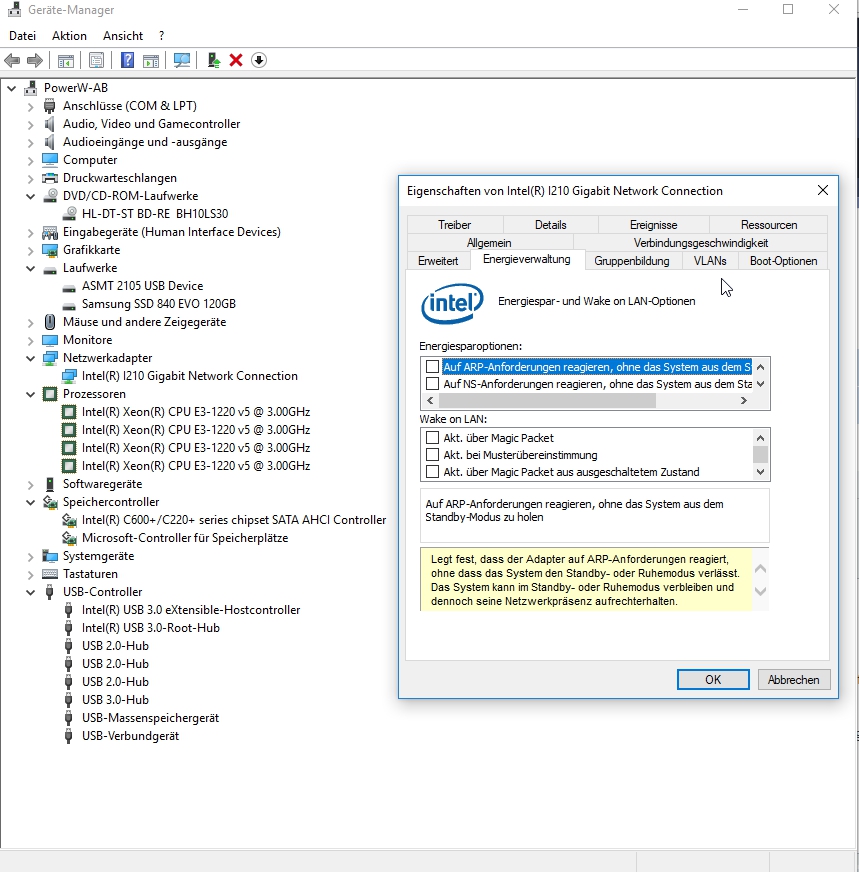
Task: Click the Druckwarteschlangen printer icon
Action: point(50,178)
